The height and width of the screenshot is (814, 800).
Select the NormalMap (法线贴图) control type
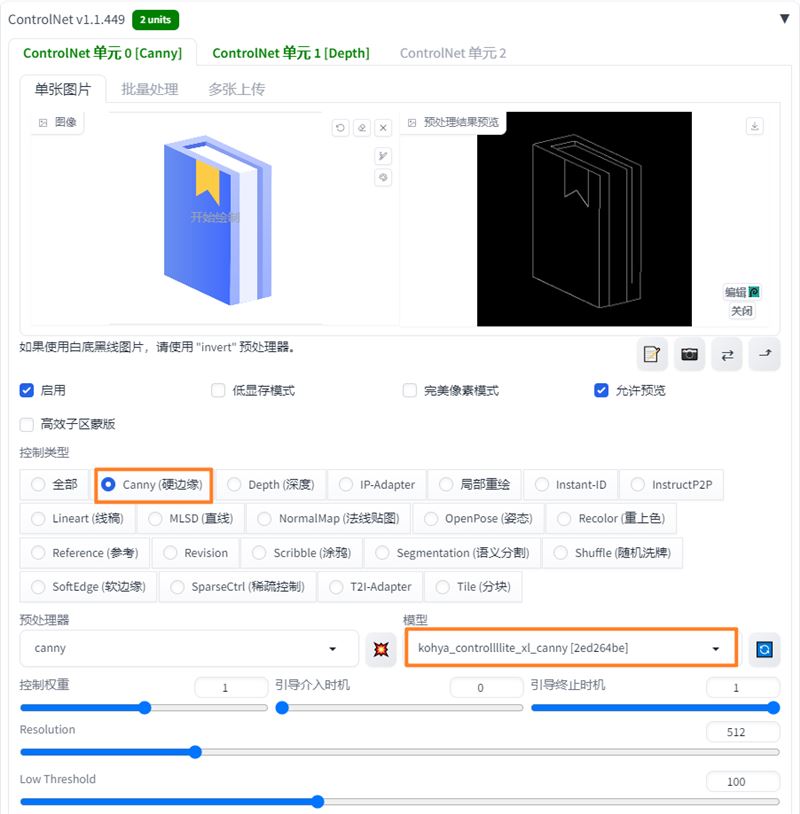[x=329, y=519]
